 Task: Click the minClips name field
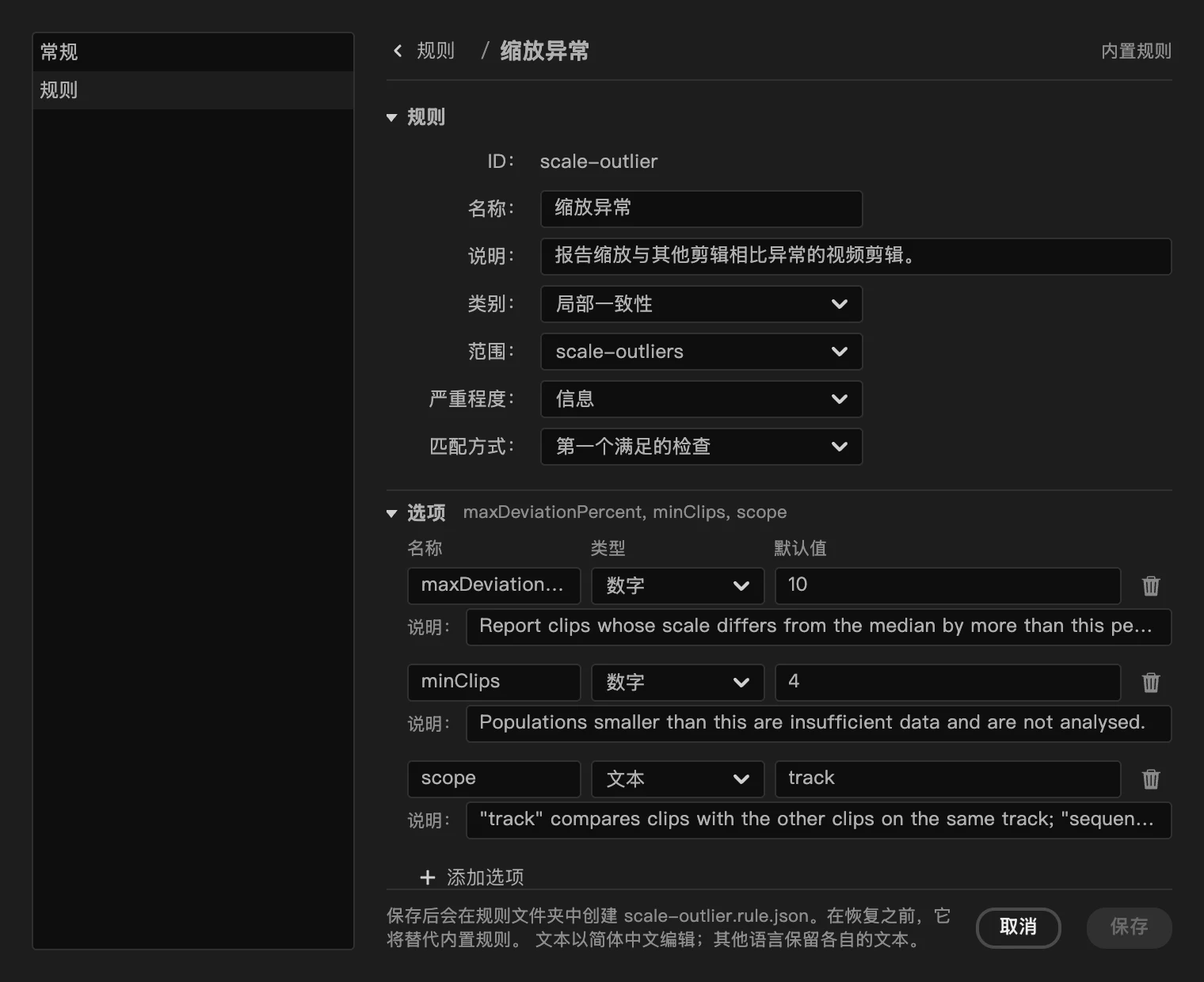pos(494,683)
